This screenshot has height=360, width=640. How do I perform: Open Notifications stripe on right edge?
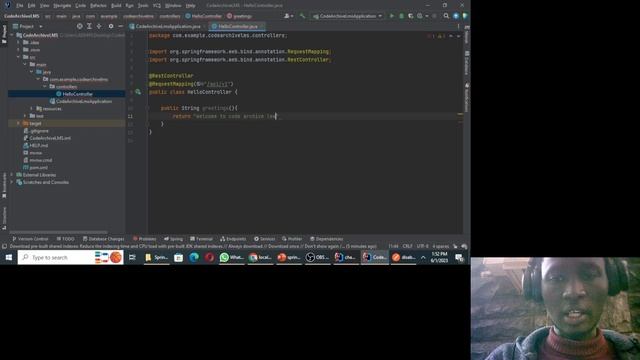coord(467,97)
